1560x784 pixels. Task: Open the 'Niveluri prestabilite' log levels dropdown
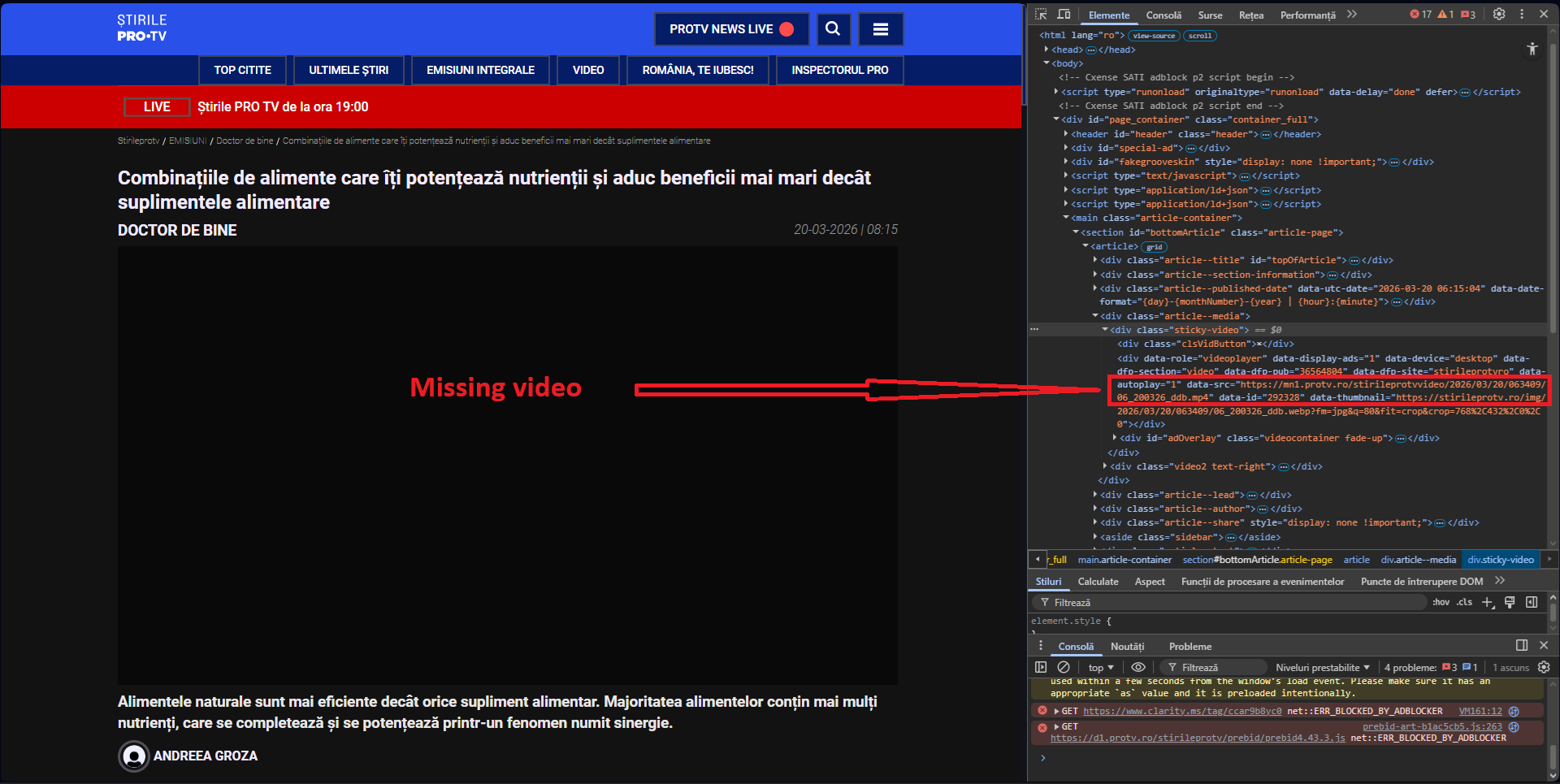pos(1322,668)
